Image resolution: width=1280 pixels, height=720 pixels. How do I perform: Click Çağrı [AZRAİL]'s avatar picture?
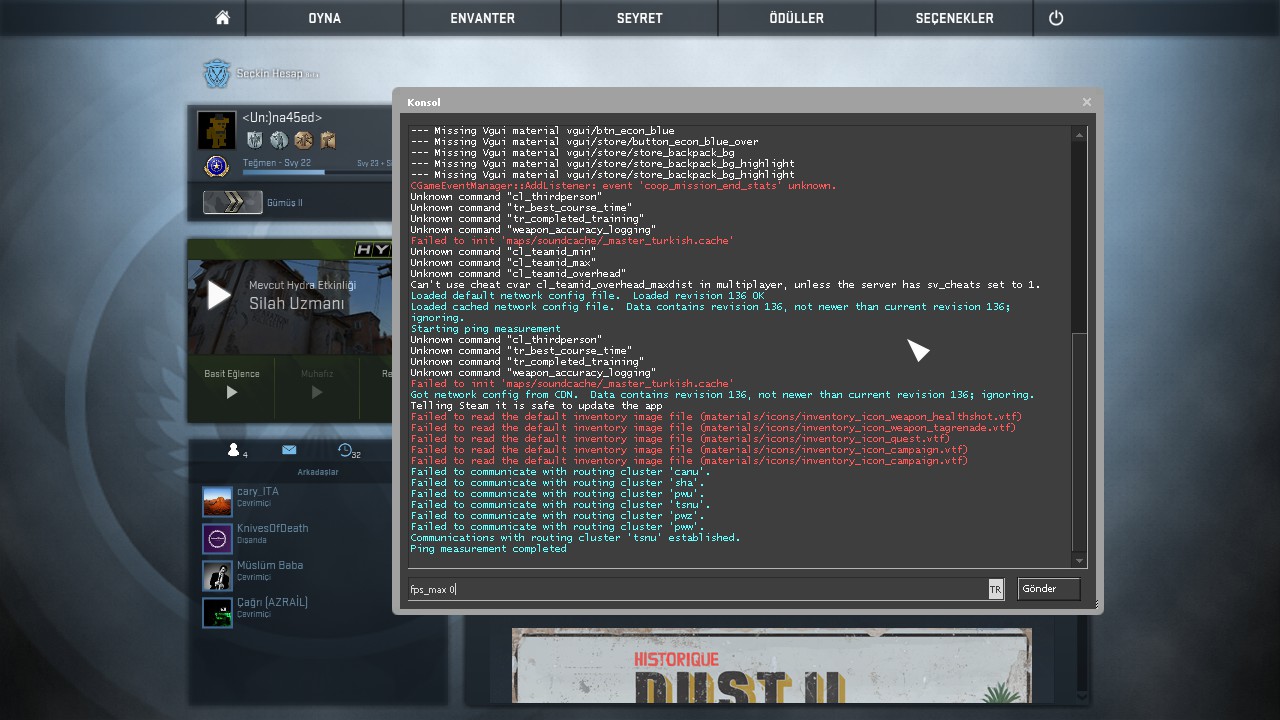217,613
